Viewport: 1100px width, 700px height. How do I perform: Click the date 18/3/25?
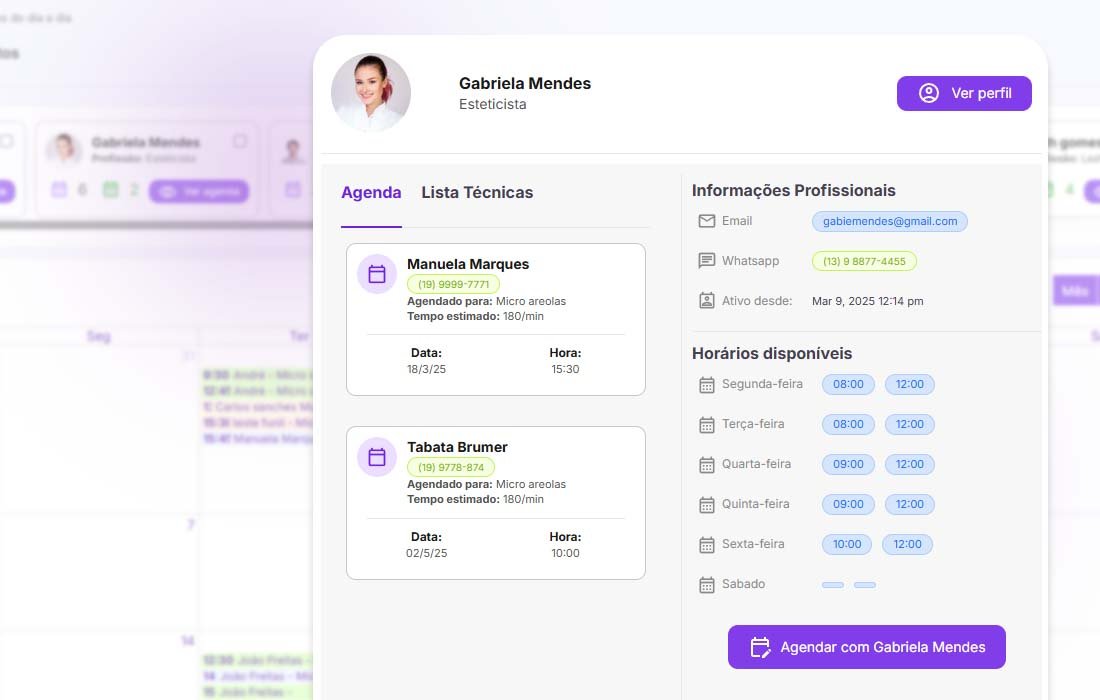(x=427, y=369)
